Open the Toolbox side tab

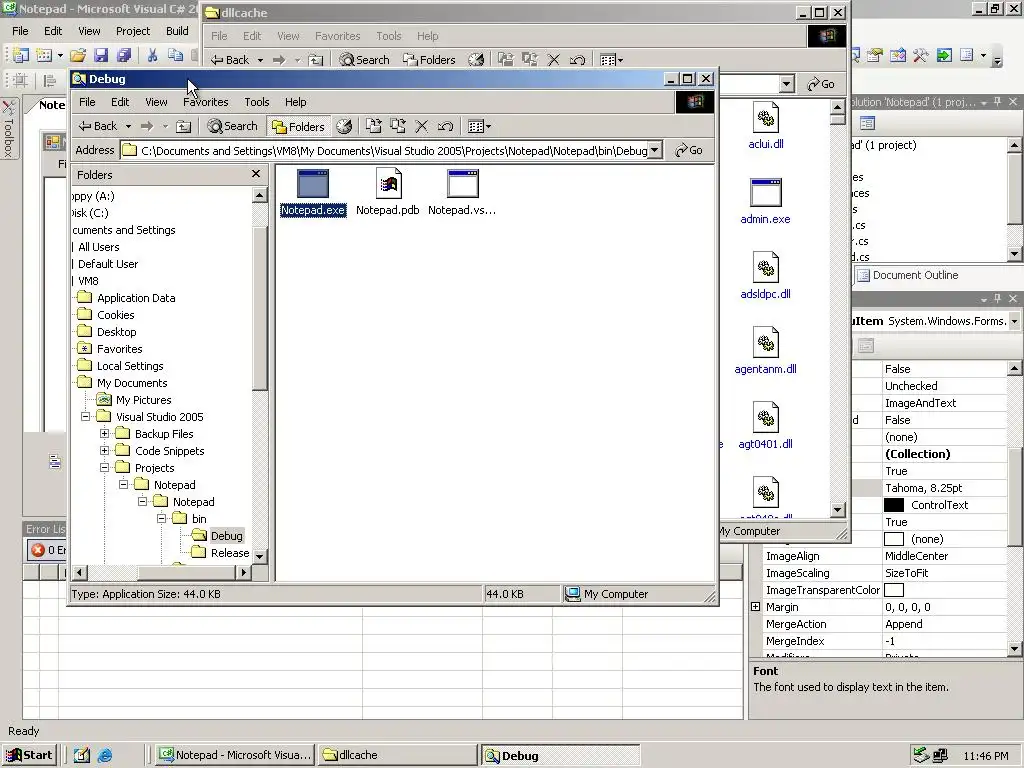[x=8, y=129]
